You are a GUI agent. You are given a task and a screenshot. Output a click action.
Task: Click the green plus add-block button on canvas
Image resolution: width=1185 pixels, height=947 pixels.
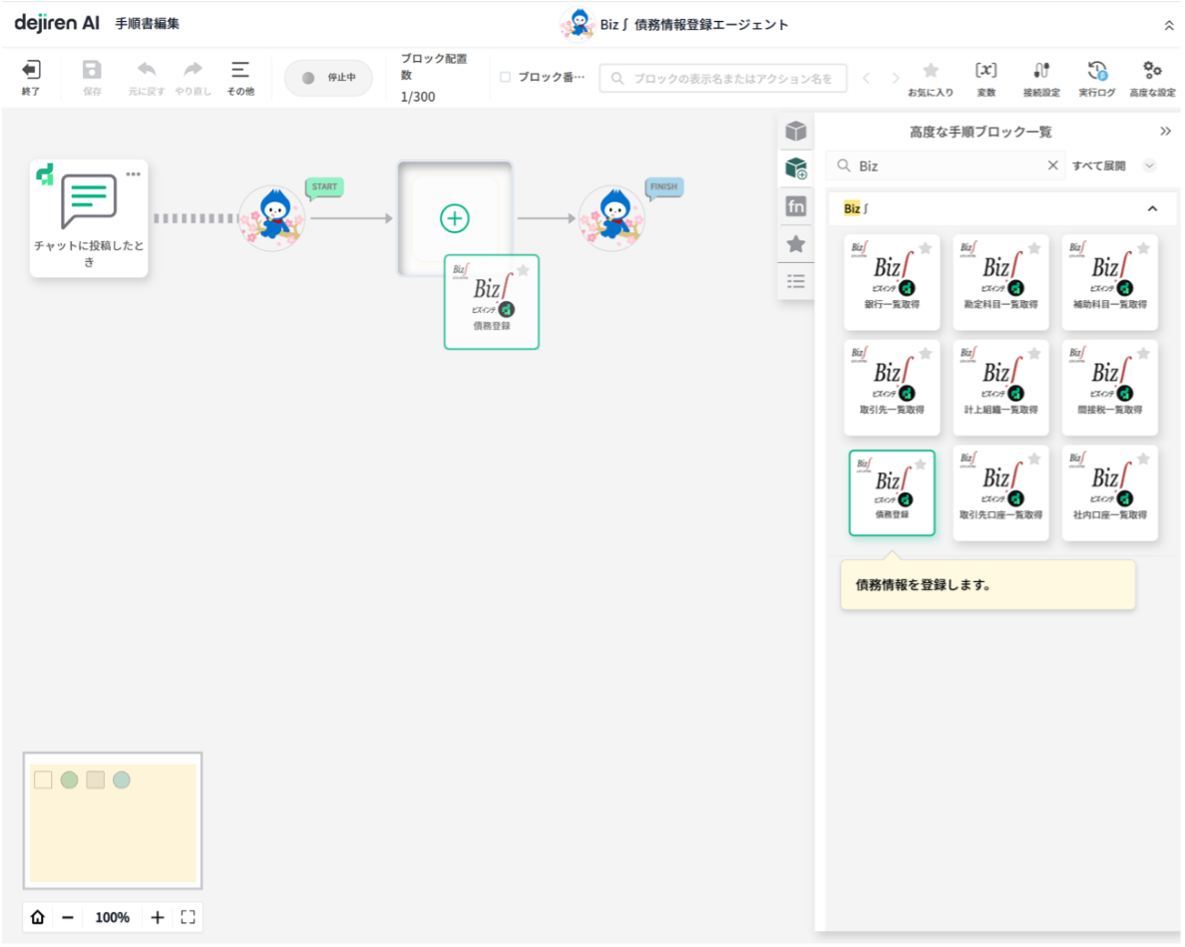pos(454,218)
